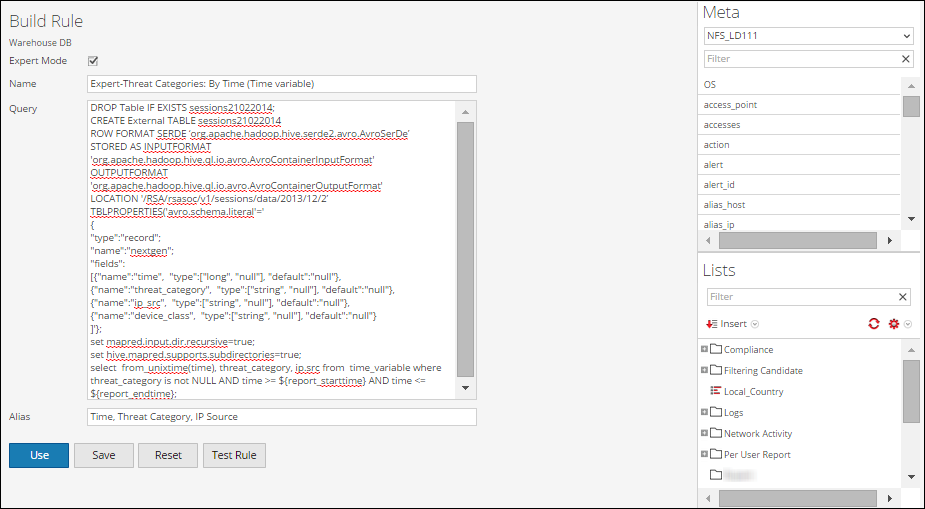The width and height of the screenshot is (925, 509).
Task: Click the Insert icon in Lists
Action: (711, 324)
